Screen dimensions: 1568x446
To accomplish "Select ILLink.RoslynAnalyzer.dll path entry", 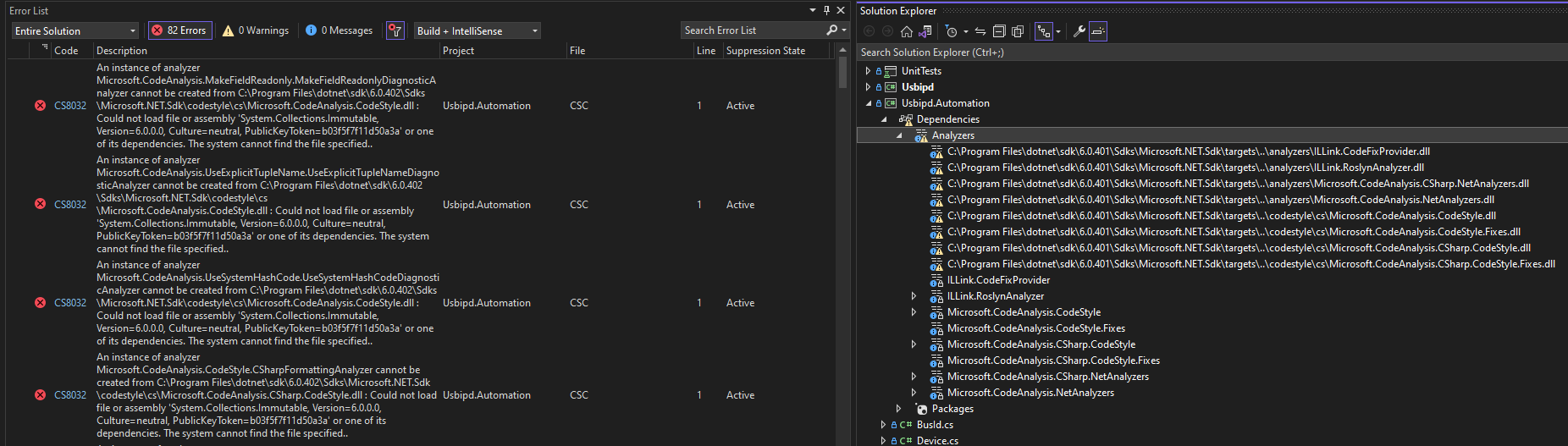I will [1185, 168].
